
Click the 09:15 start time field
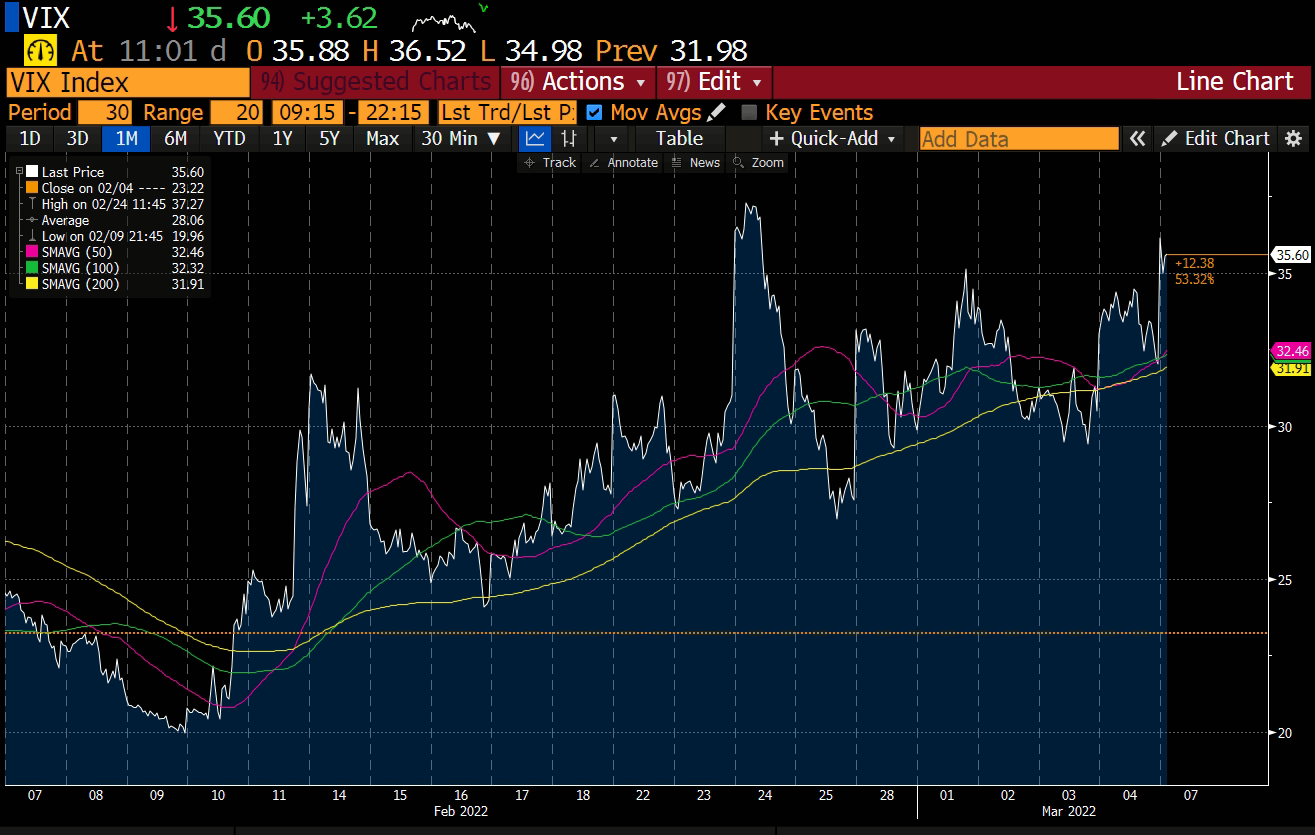(x=307, y=113)
